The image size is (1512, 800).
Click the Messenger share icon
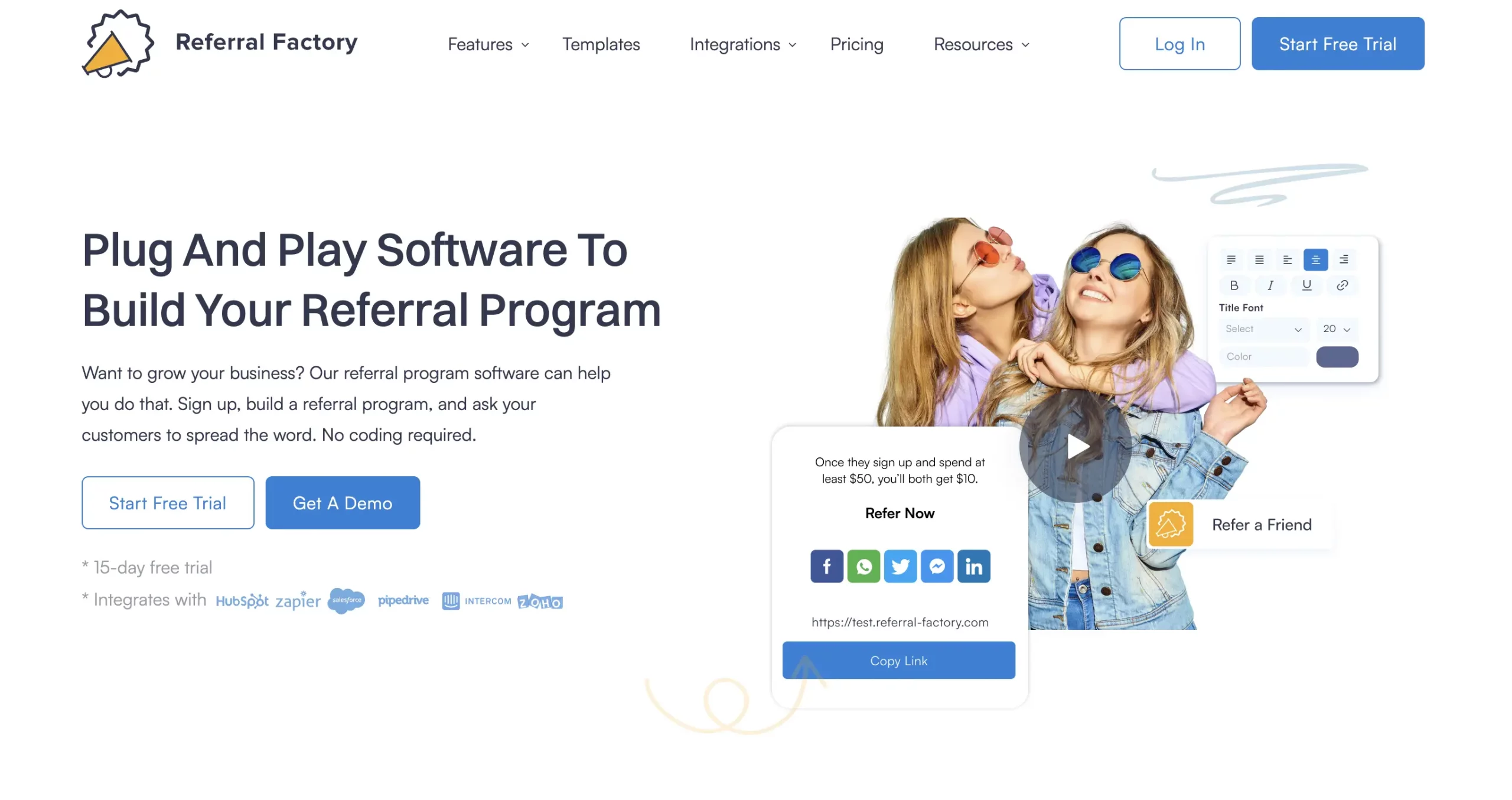(x=936, y=566)
